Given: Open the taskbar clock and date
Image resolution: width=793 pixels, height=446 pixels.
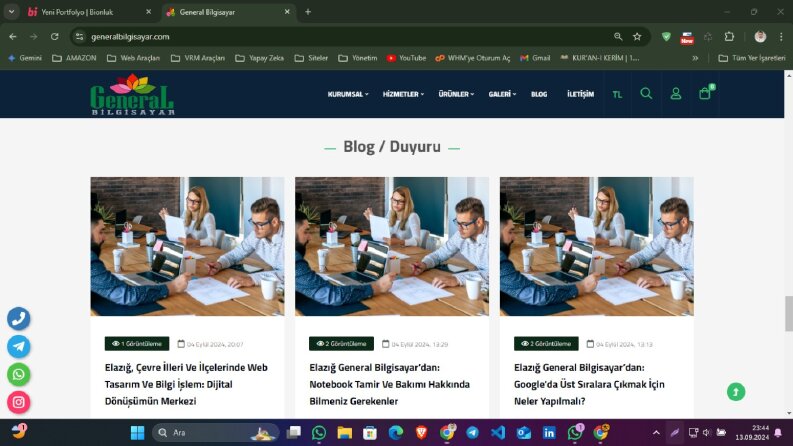Looking at the screenshot, I should tap(752, 432).
